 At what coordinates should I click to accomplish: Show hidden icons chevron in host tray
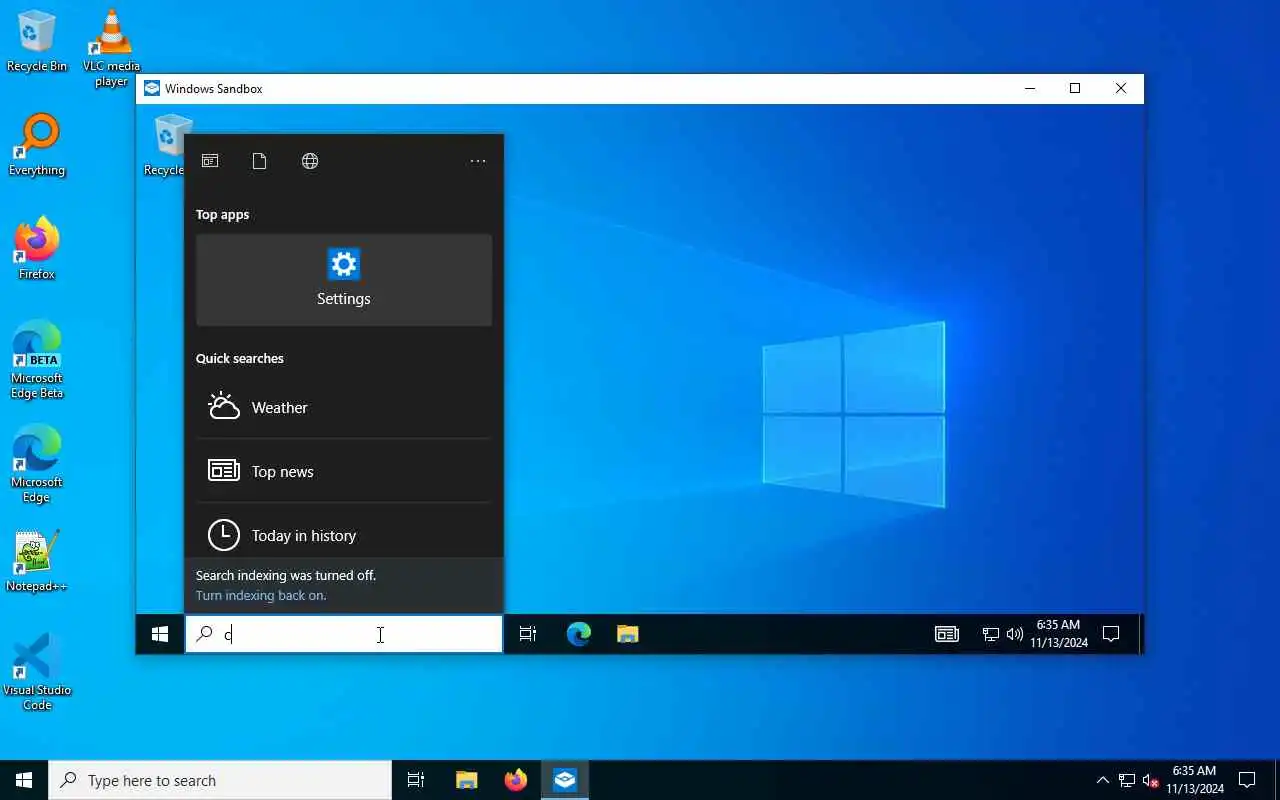pyautogui.click(x=1103, y=780)
